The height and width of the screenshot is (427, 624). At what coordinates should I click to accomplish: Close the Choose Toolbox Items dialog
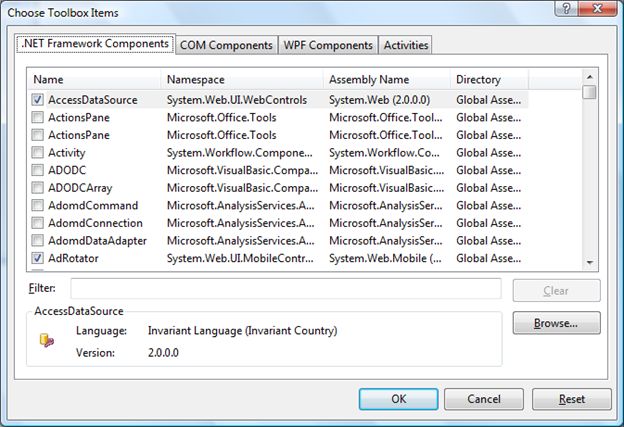[598, 8]
